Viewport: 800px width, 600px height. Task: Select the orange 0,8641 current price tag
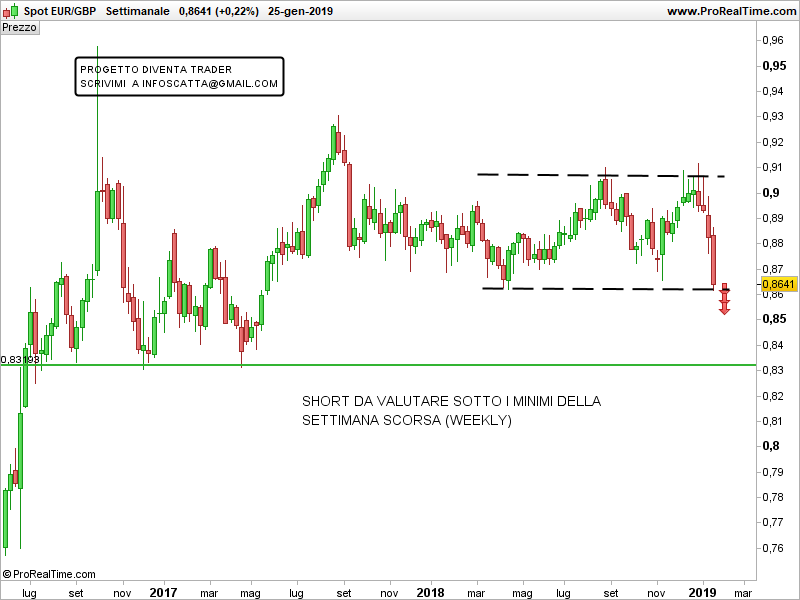pyautogui.click(x=777, y=284)
